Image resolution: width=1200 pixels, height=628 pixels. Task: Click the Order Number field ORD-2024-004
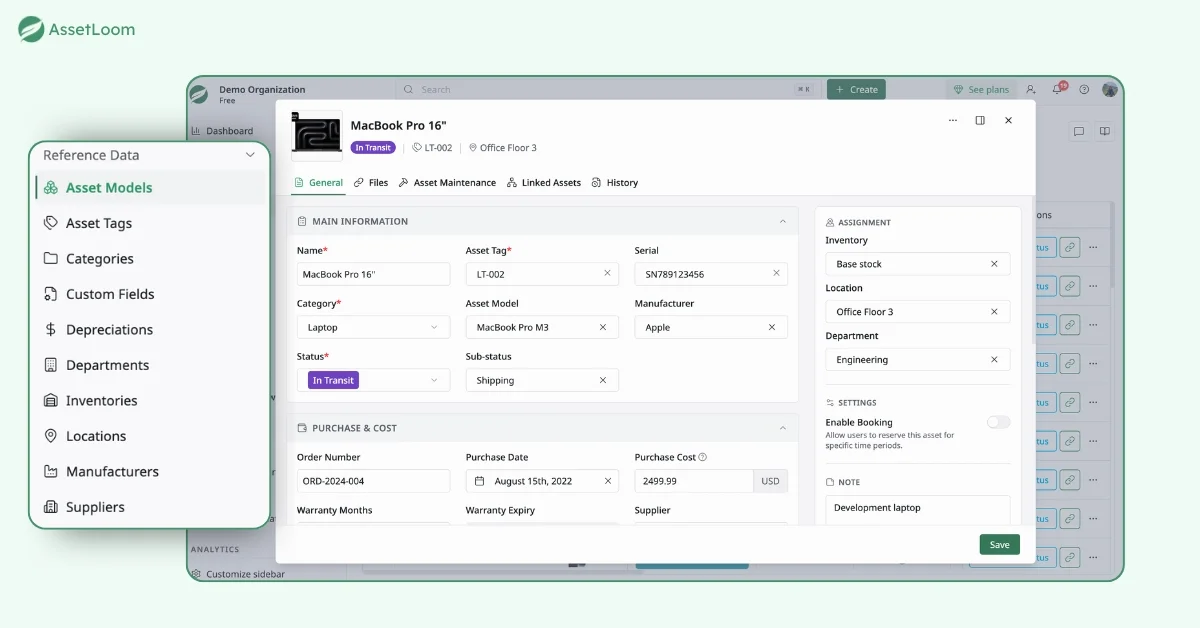(x=373, y=481)
